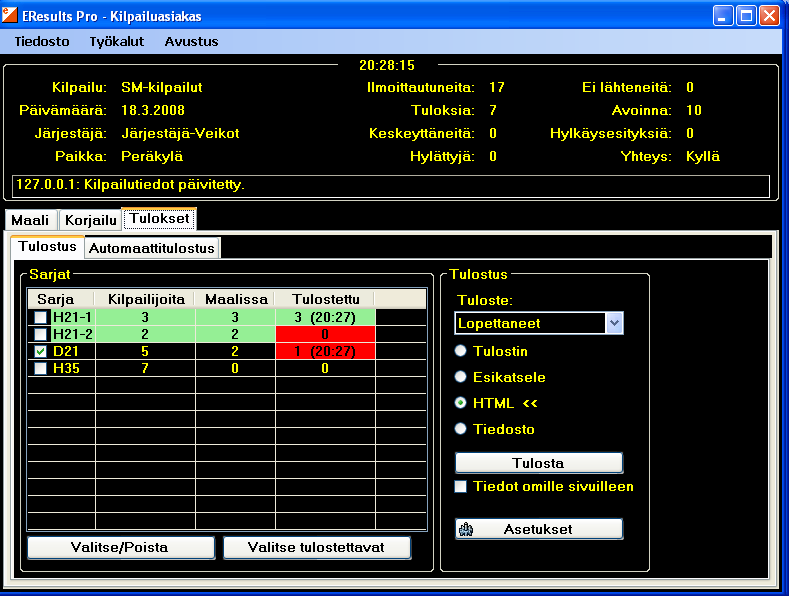Click the Ilmoittautuneita value 17

click(497, 88)
